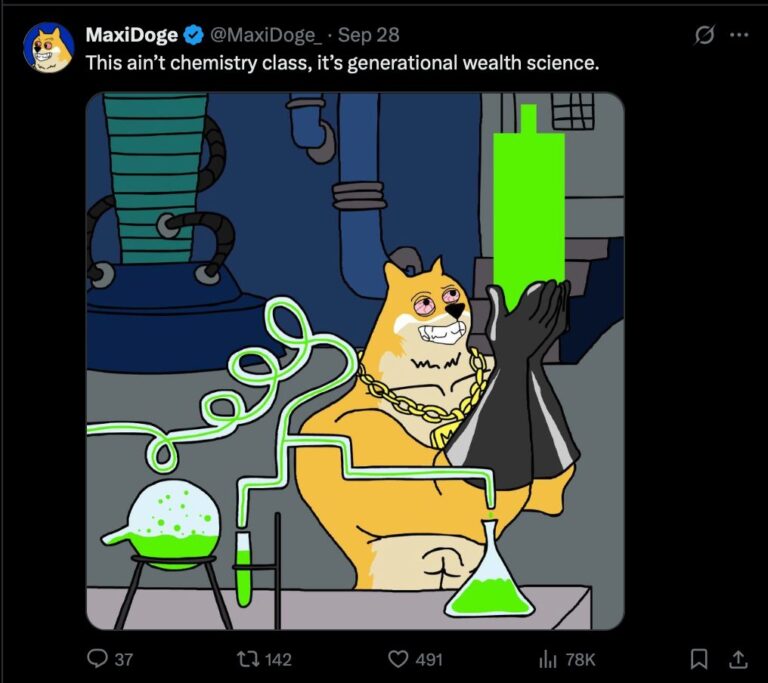
Task: Repost the tweet via retweet icon
Action: [248, 659]
